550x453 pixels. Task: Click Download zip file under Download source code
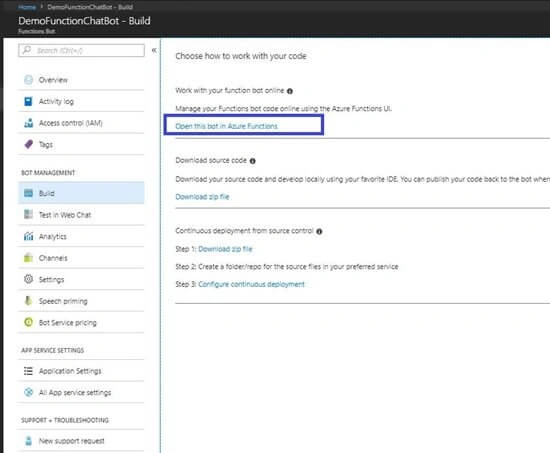pyautogui.click(x=202, y=196)
